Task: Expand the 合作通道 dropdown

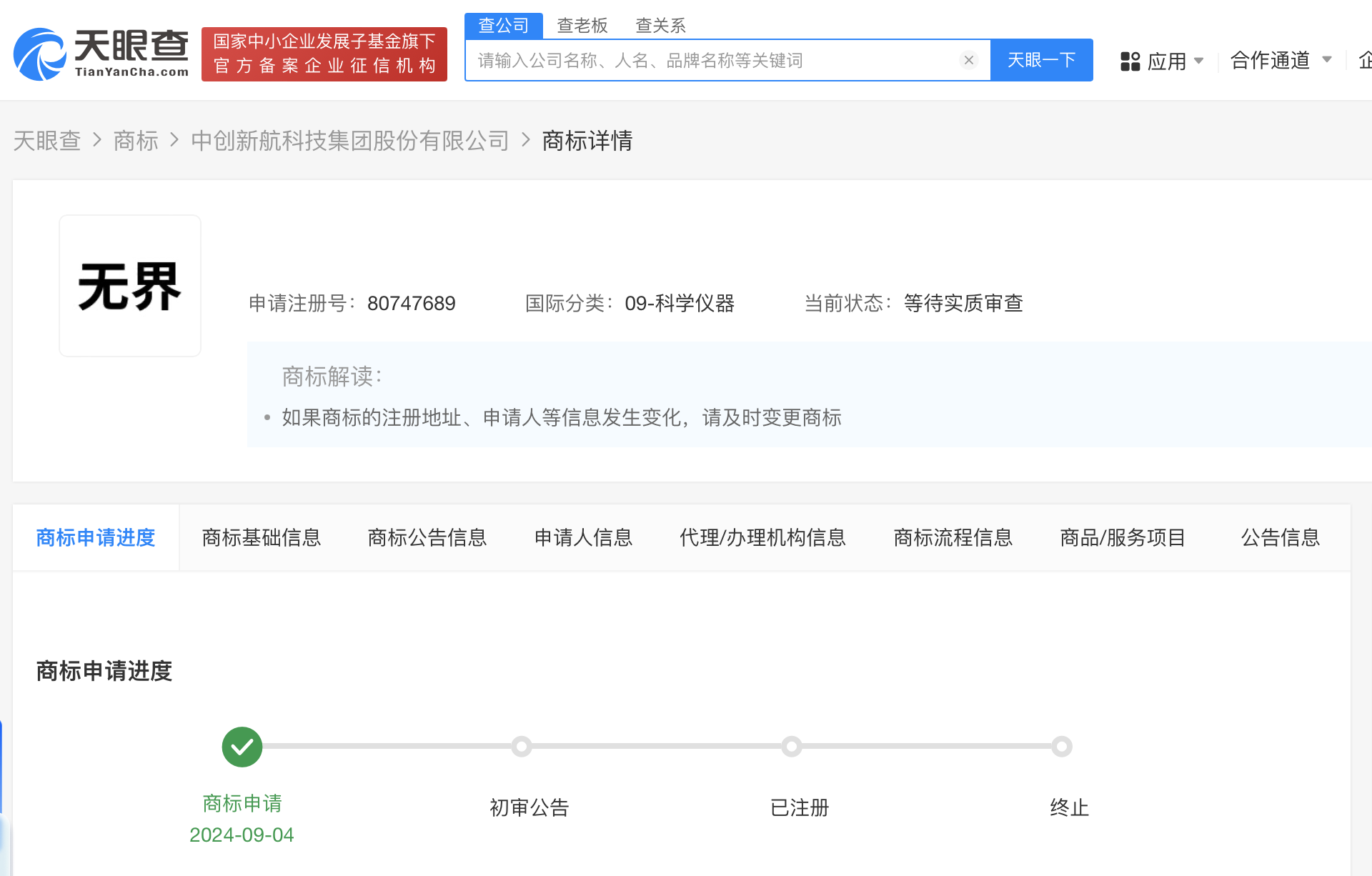Action: coord(1279,61)
